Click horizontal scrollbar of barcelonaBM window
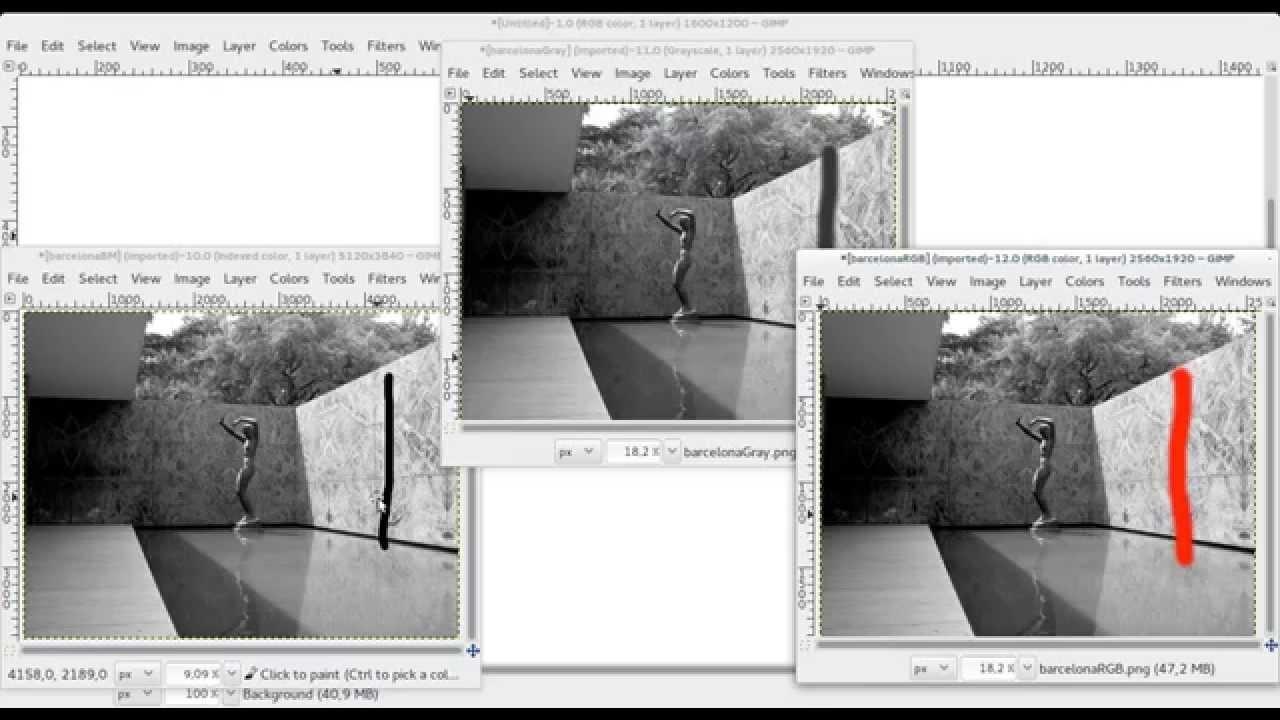The width and height of the screenshot is (1280, 720). click(x=240, y=650)
